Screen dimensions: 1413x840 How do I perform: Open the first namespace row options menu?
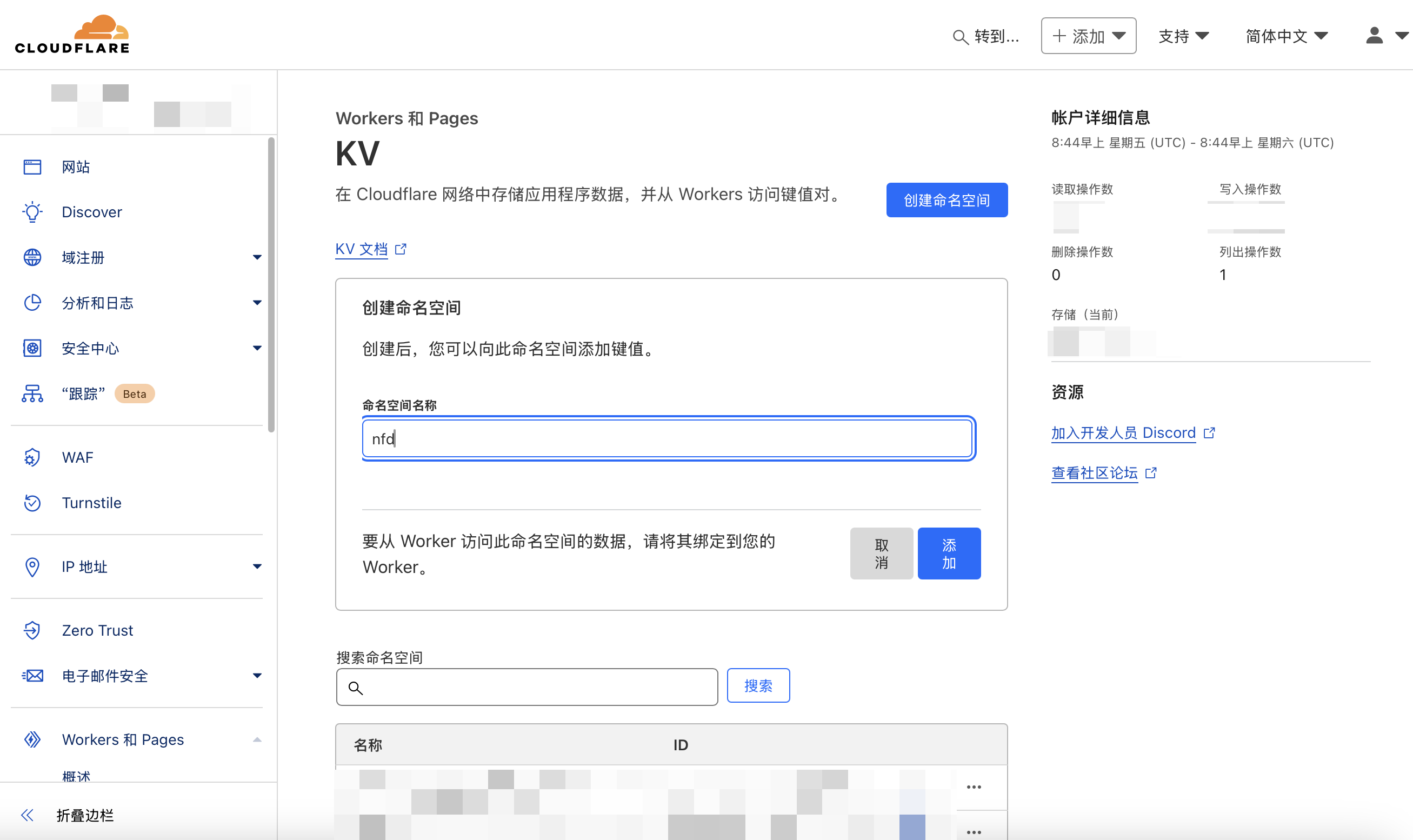tap(974, 787)
